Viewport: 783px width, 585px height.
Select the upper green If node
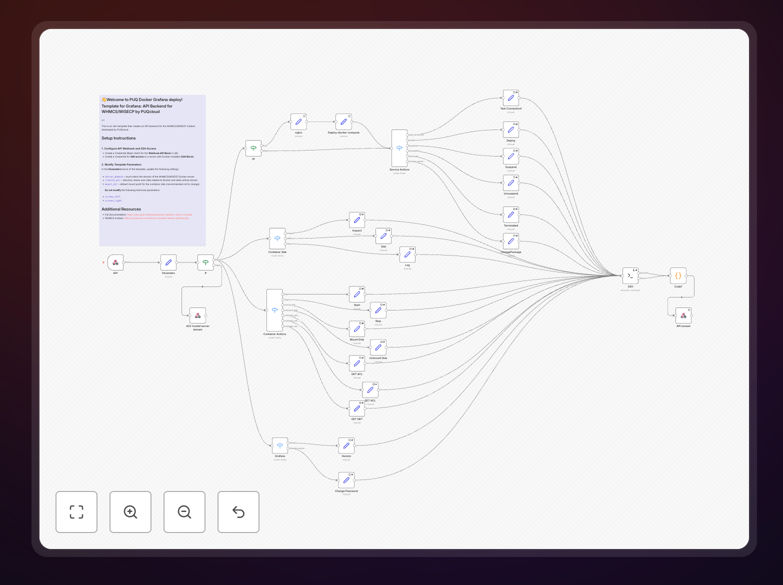(x=253, y=148)
